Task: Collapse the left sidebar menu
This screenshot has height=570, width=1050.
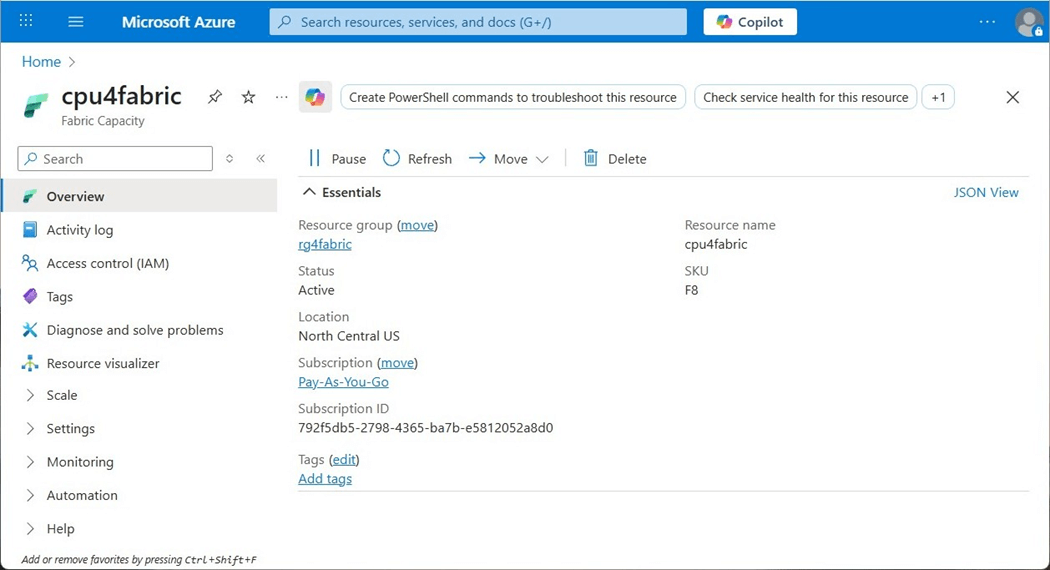Action: click(x=261, y=159)
